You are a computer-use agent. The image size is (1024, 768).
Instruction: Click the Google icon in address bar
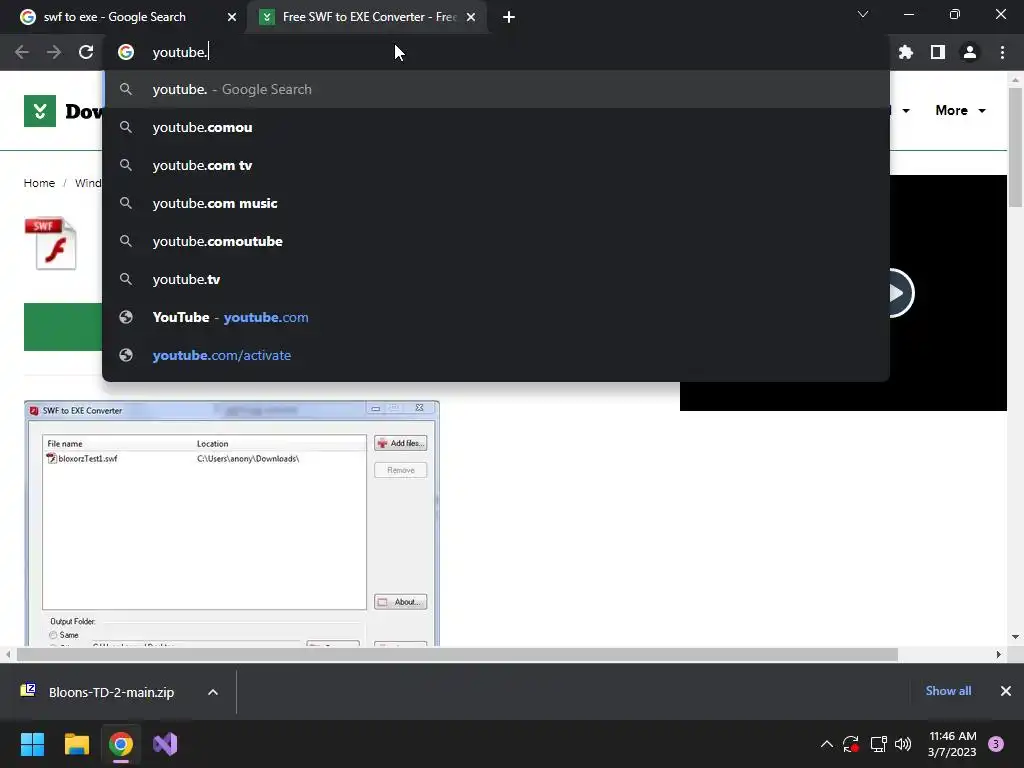126,52
